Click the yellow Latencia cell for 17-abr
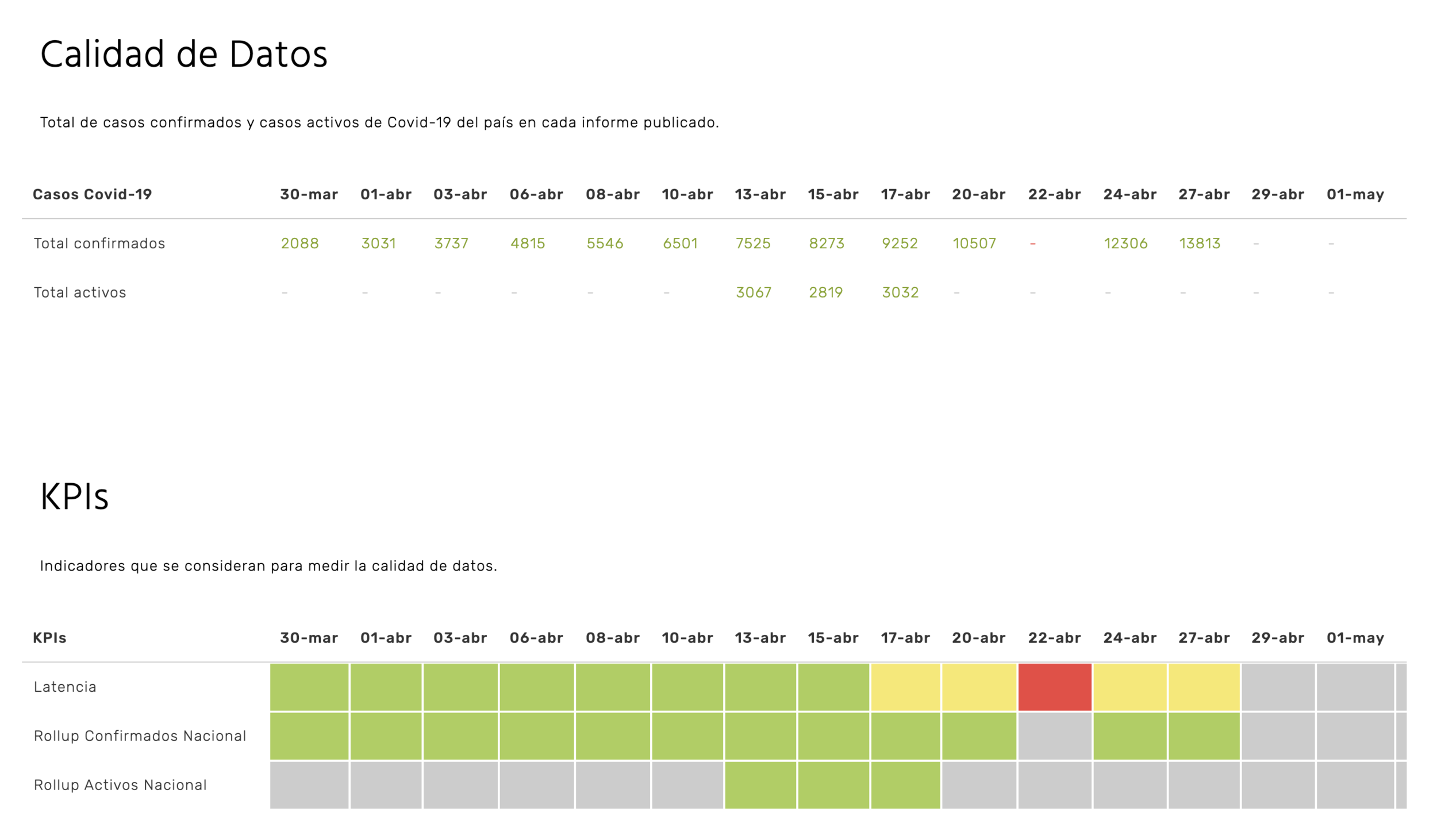This screenshot has height=840, width=1437. pyautogui.click(x=905, y=687)
